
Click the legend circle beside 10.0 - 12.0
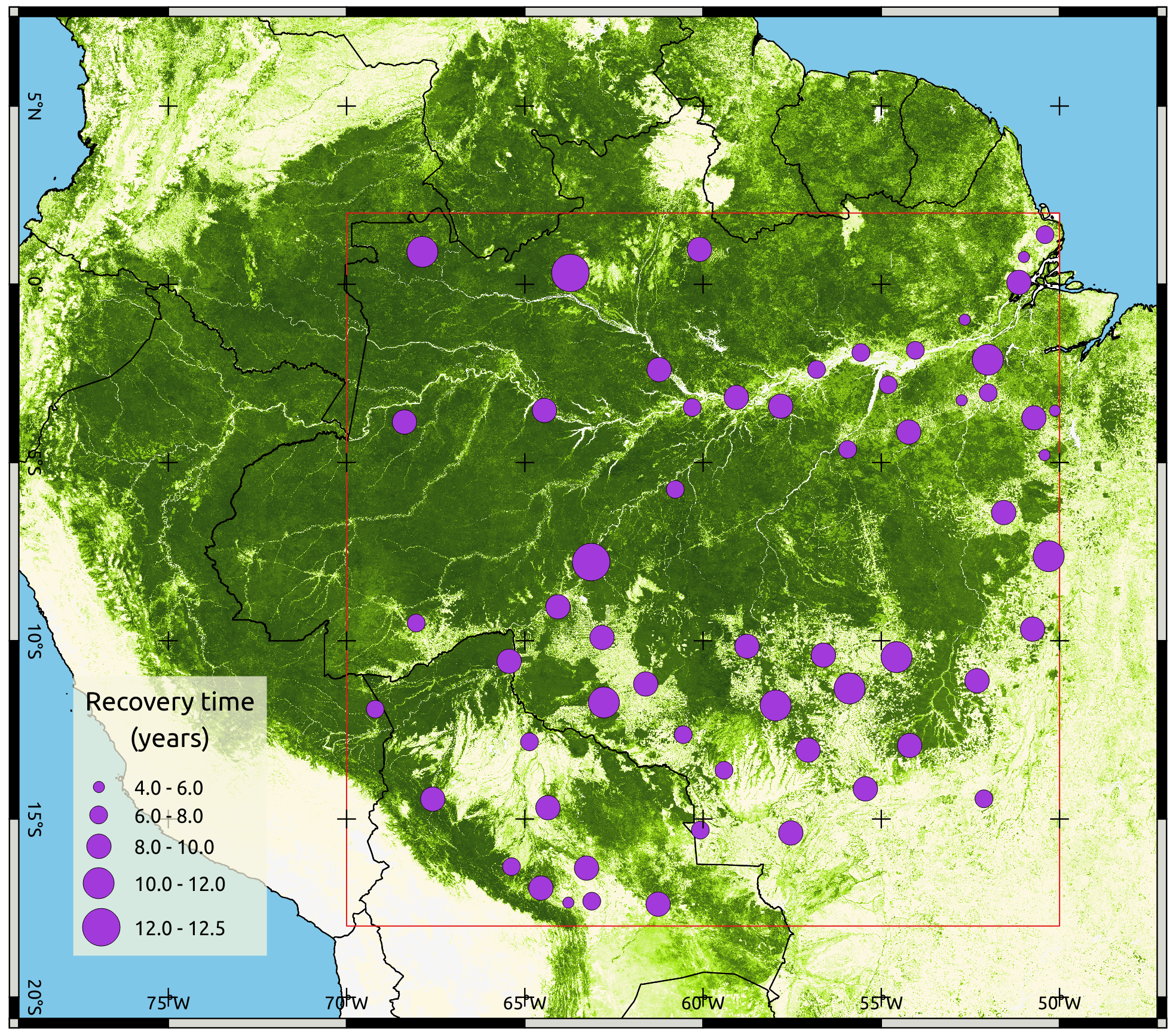click(x=99, y=883)
